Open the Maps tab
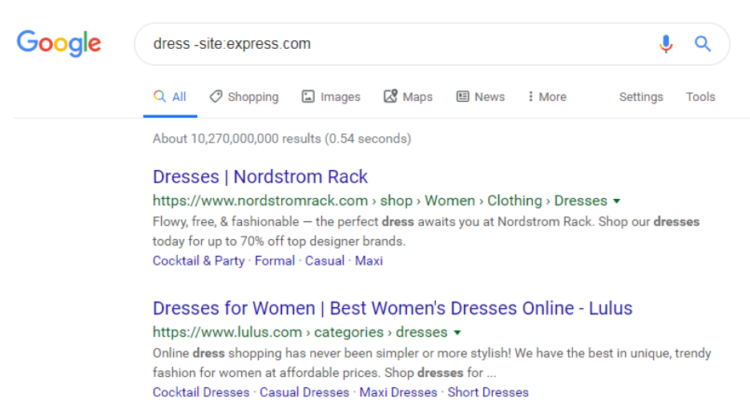This screenshot has height=409, width=750. click(408, 97)
